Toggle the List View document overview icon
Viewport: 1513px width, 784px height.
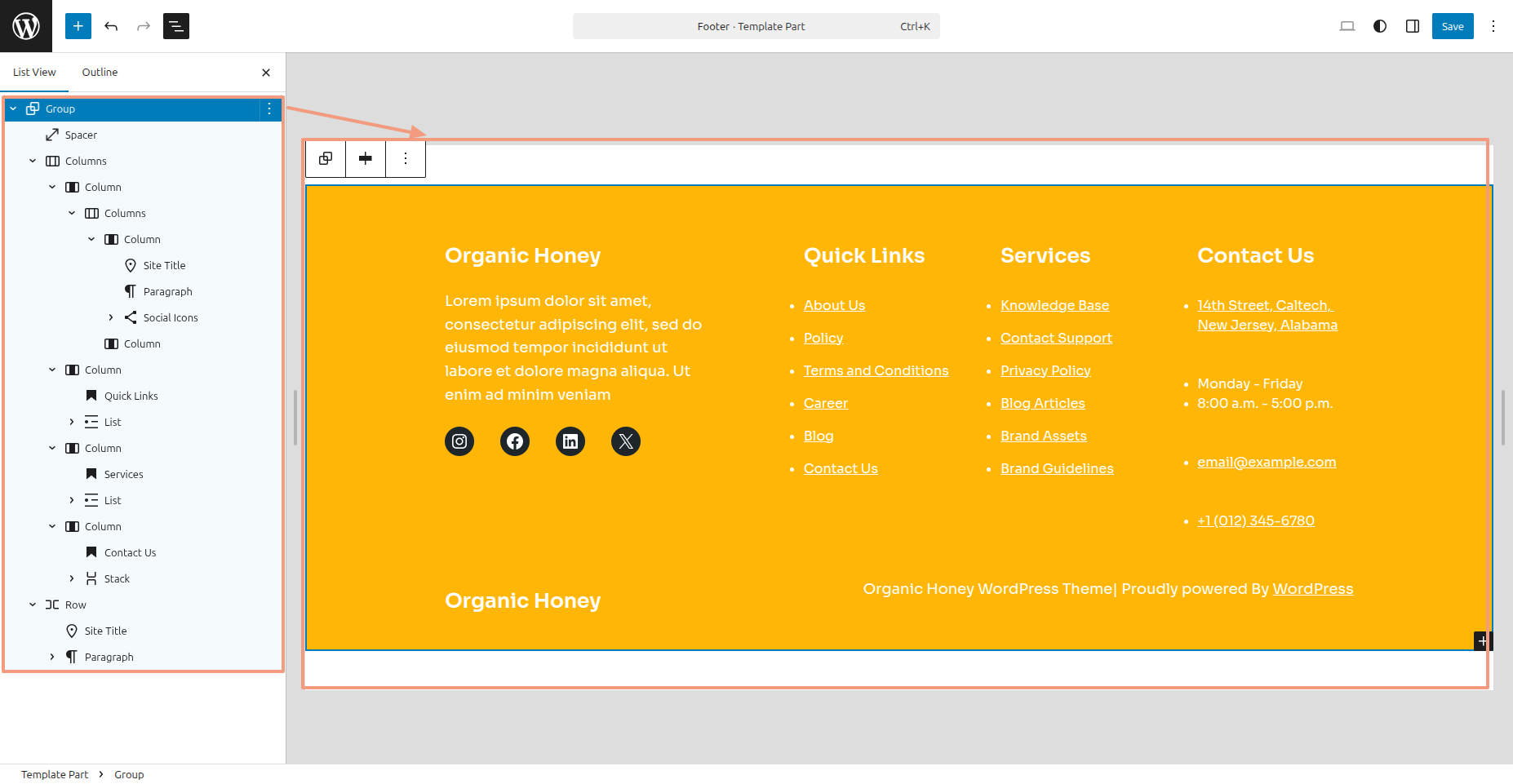(176, 26)
